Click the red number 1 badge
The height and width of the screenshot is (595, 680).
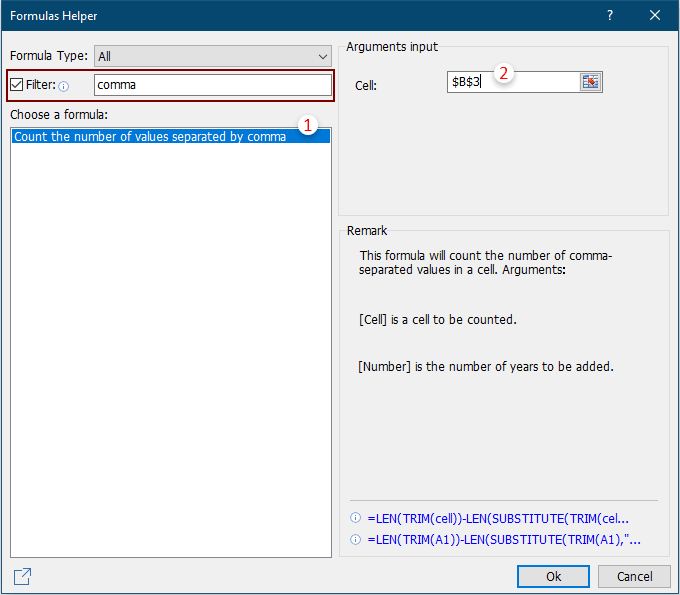309,126
